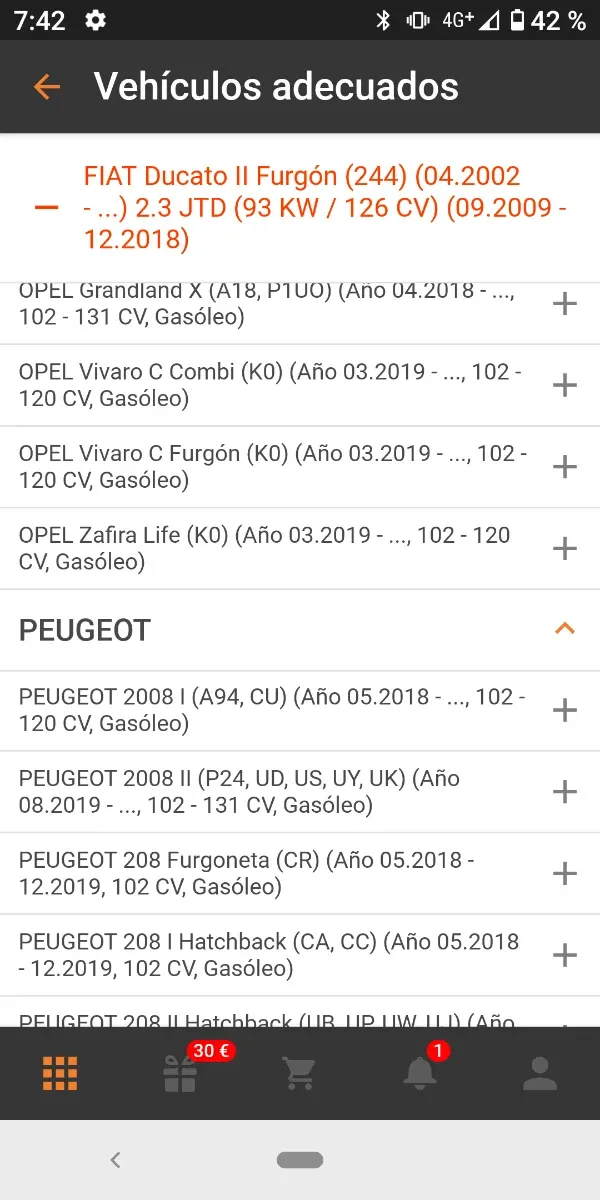Open FIAT Ducato II Furgón 2.3 JTD link
Image resolution: width=600 pixels, height=1200 pixels.
coord(300,207)
